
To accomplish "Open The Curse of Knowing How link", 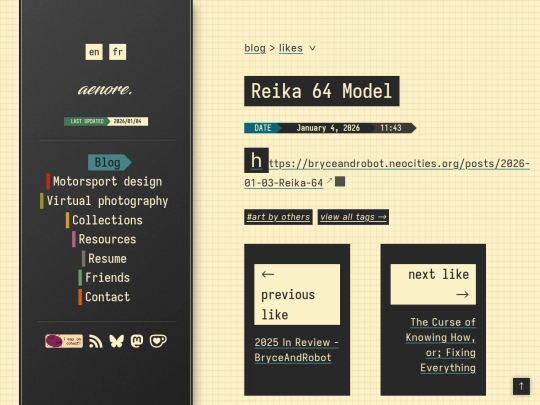I will (440, 345).
